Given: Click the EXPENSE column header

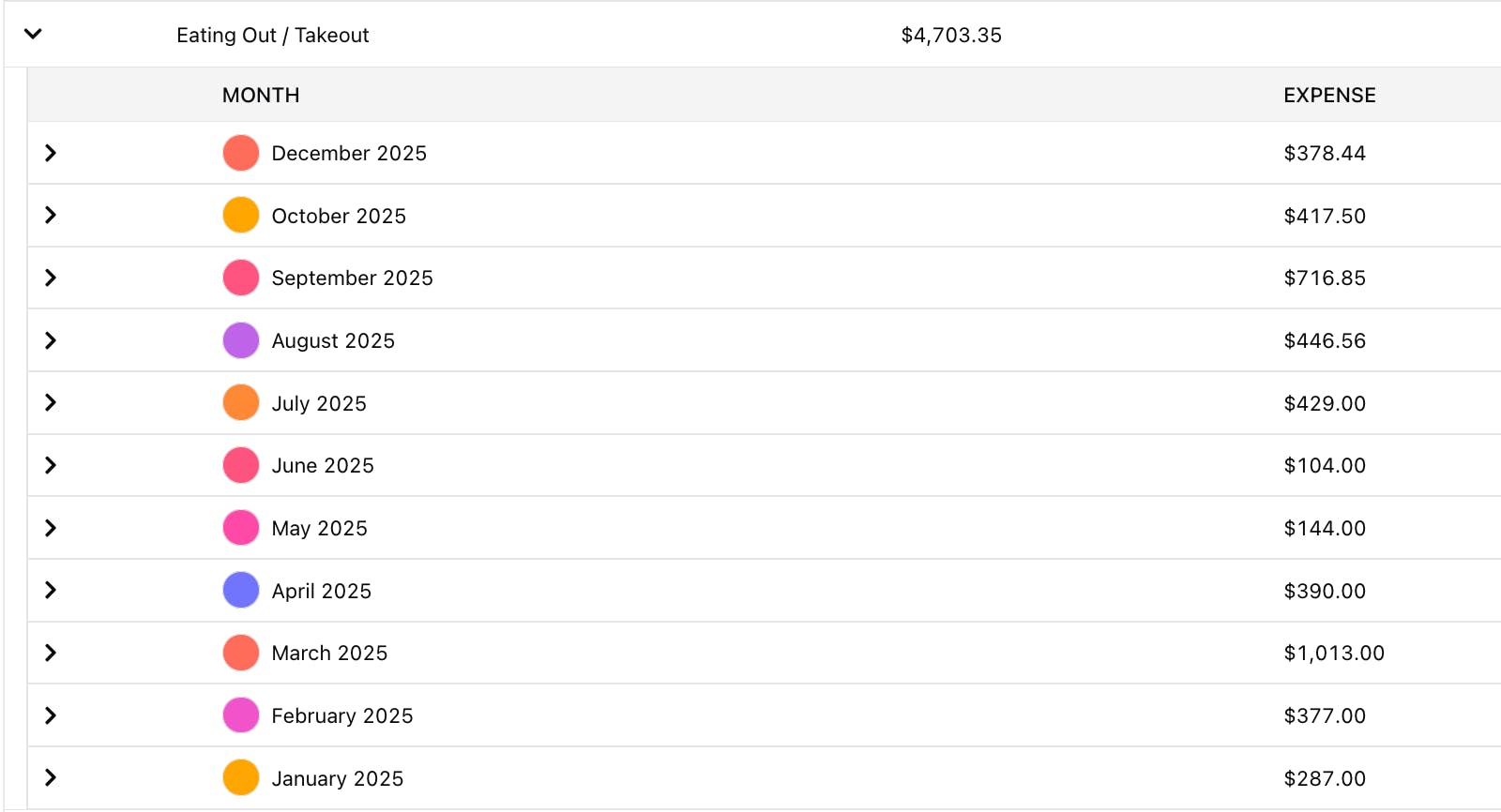Looking at the screenshot, I should click(x=1329, y=95).
